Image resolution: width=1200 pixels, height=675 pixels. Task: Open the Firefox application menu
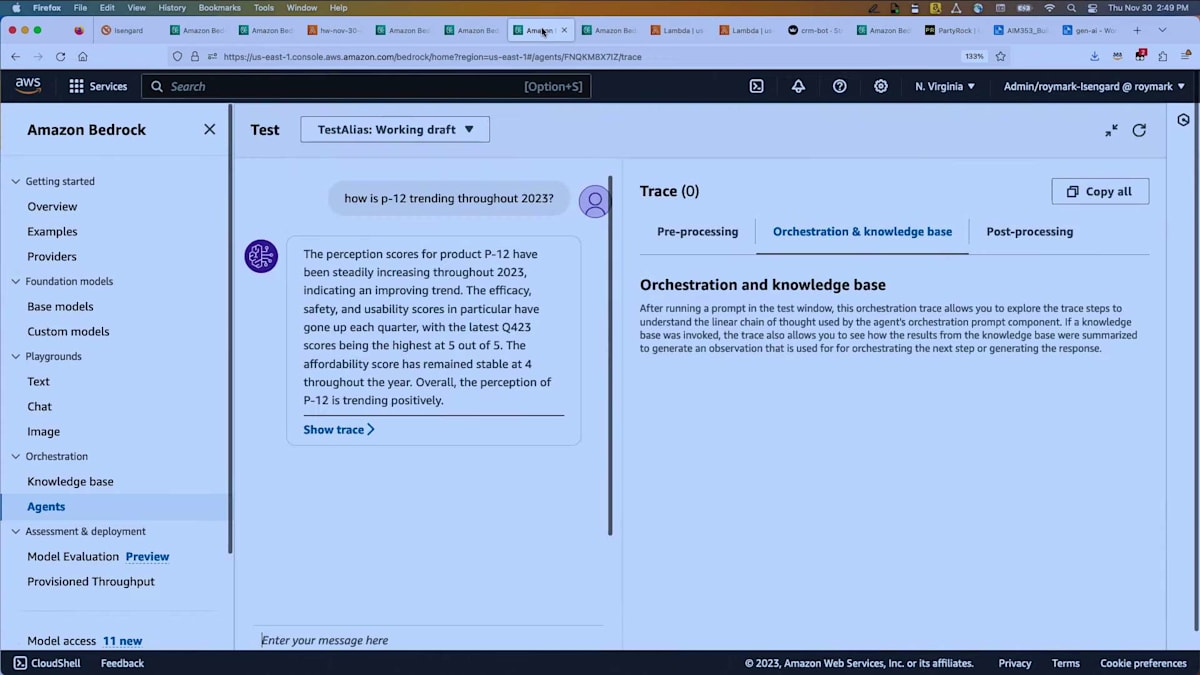1184,57
